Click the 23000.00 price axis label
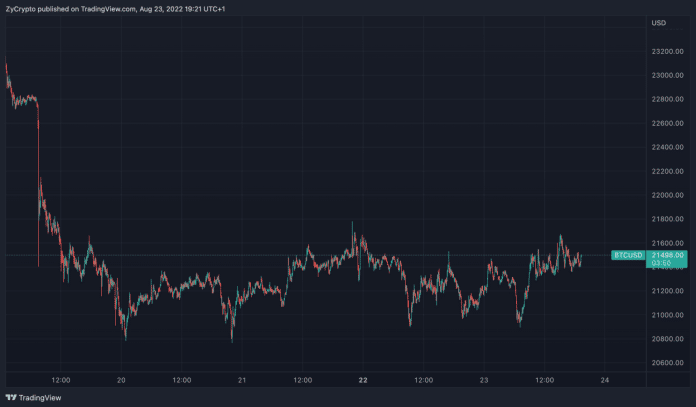The image size is (696, 407). pyautogui.click(x=666, y=76)
